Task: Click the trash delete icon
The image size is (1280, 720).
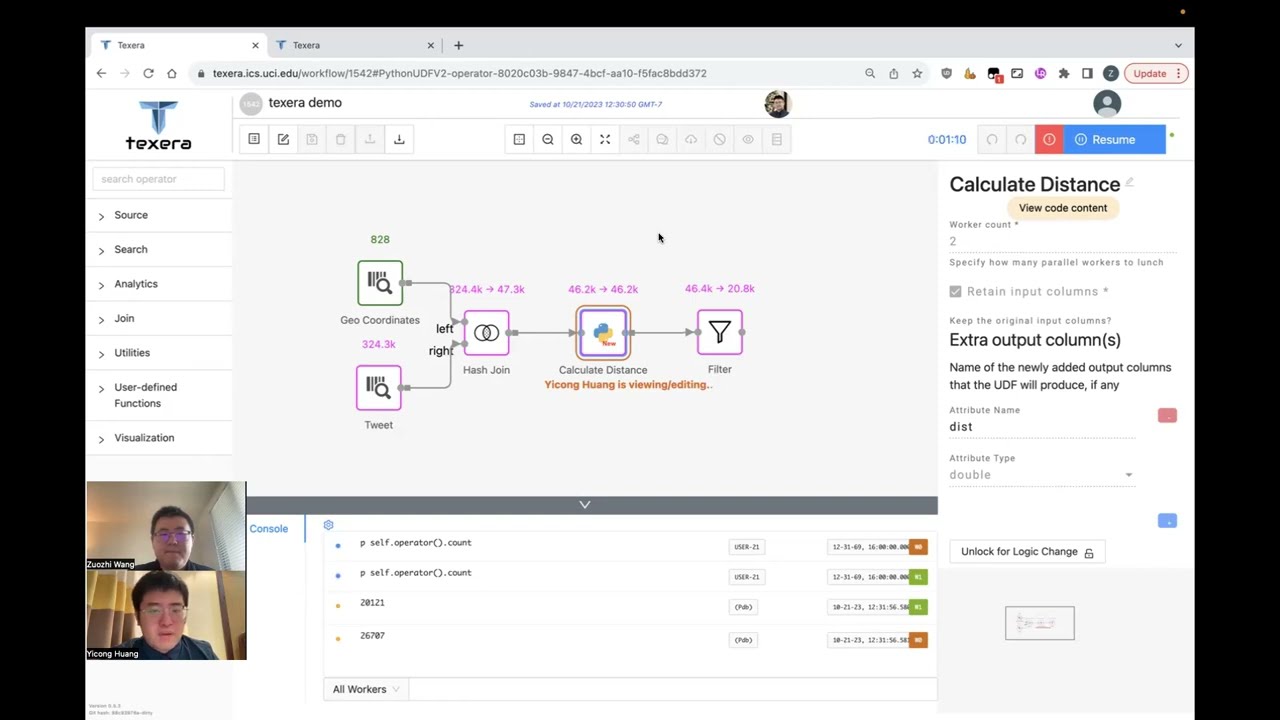Action: tap(341, 139)
